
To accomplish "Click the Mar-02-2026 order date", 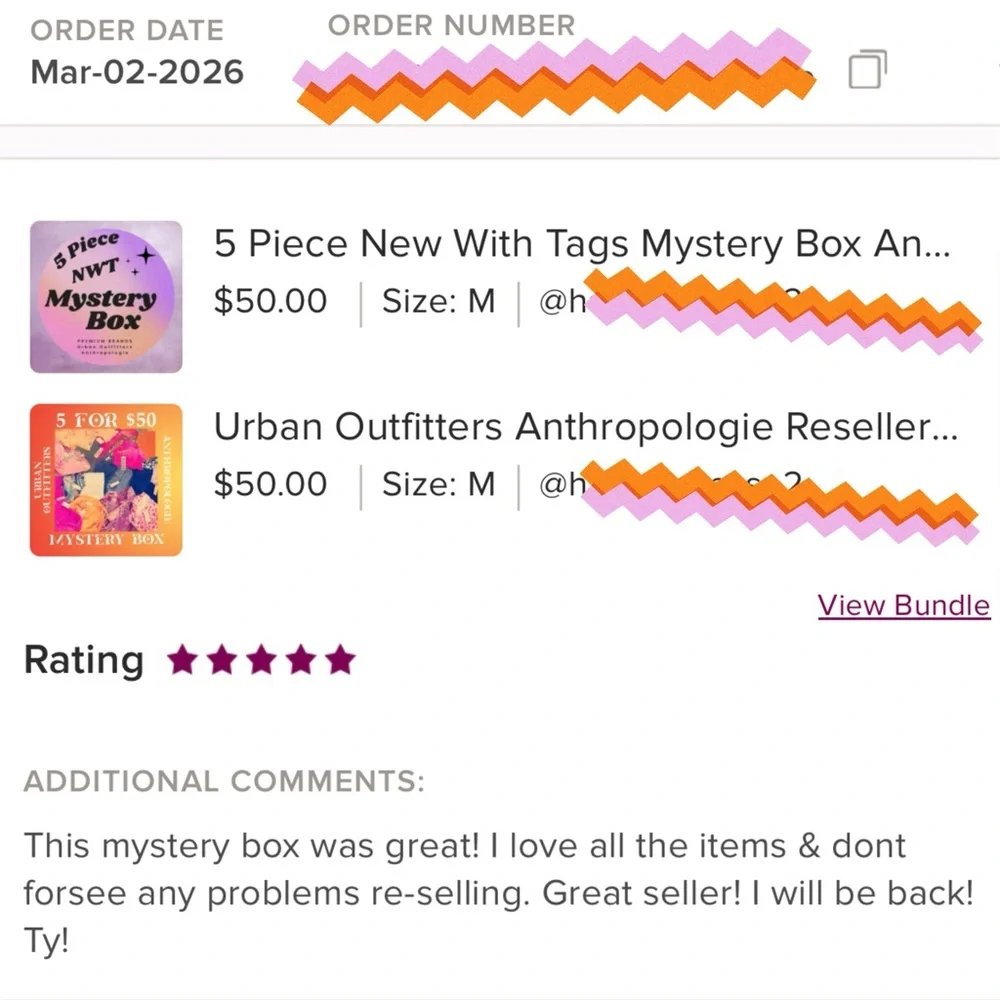I will pyautogui.click(x=137, y=73).
